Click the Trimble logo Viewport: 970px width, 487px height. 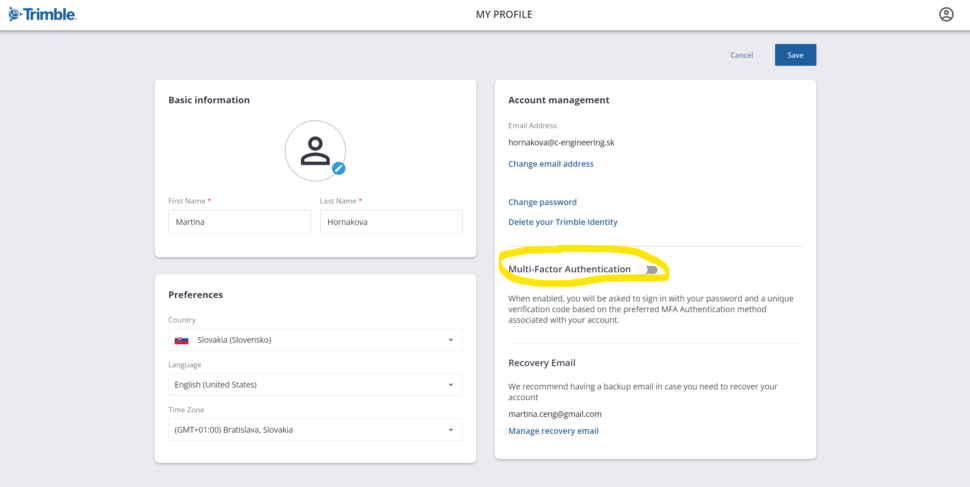tap(43, 14)
